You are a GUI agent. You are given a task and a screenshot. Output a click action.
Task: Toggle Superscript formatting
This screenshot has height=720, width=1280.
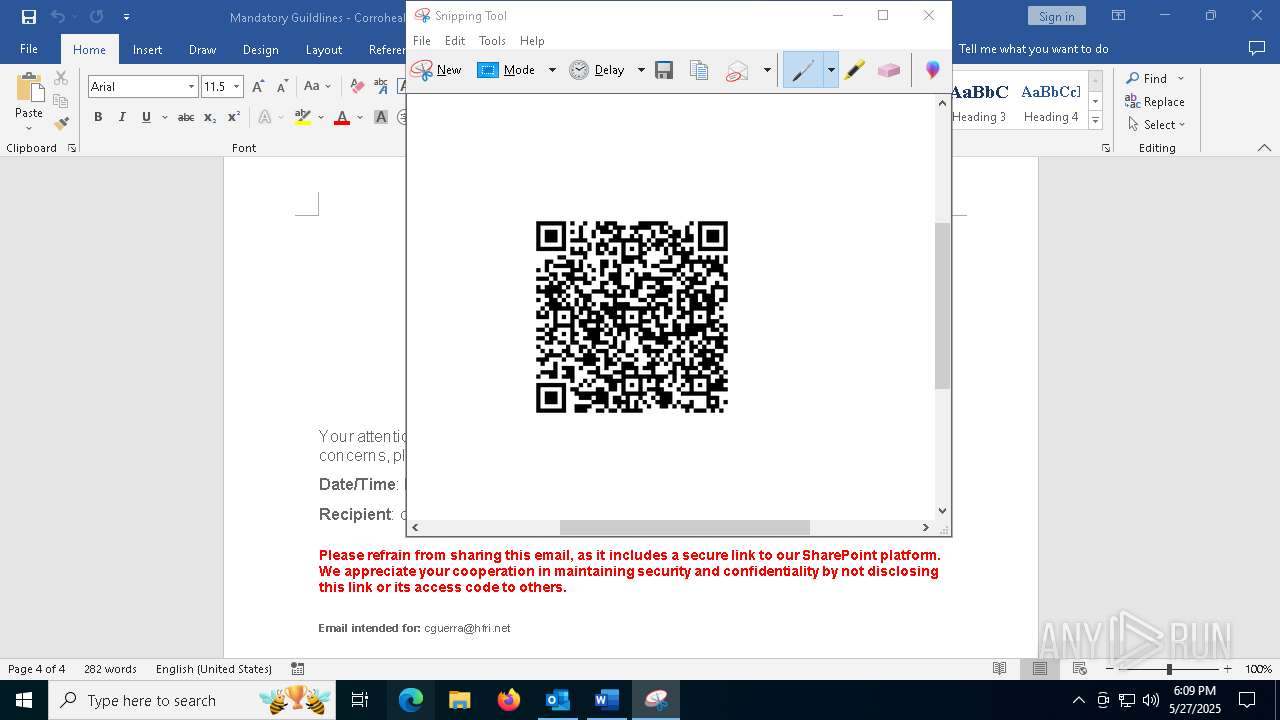coord(234,117)
